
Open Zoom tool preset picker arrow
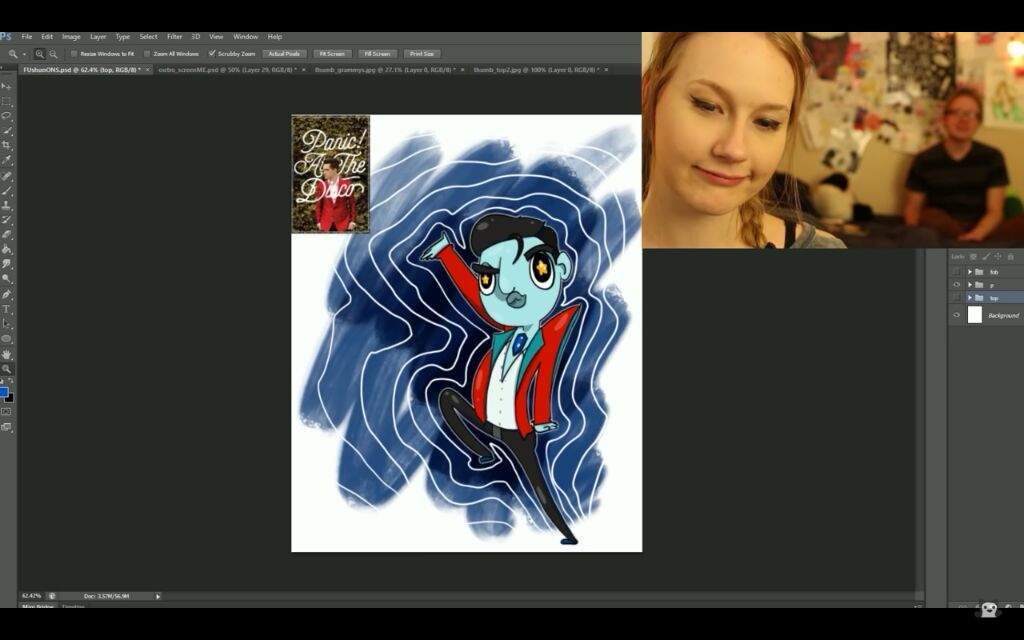point(24,54)
